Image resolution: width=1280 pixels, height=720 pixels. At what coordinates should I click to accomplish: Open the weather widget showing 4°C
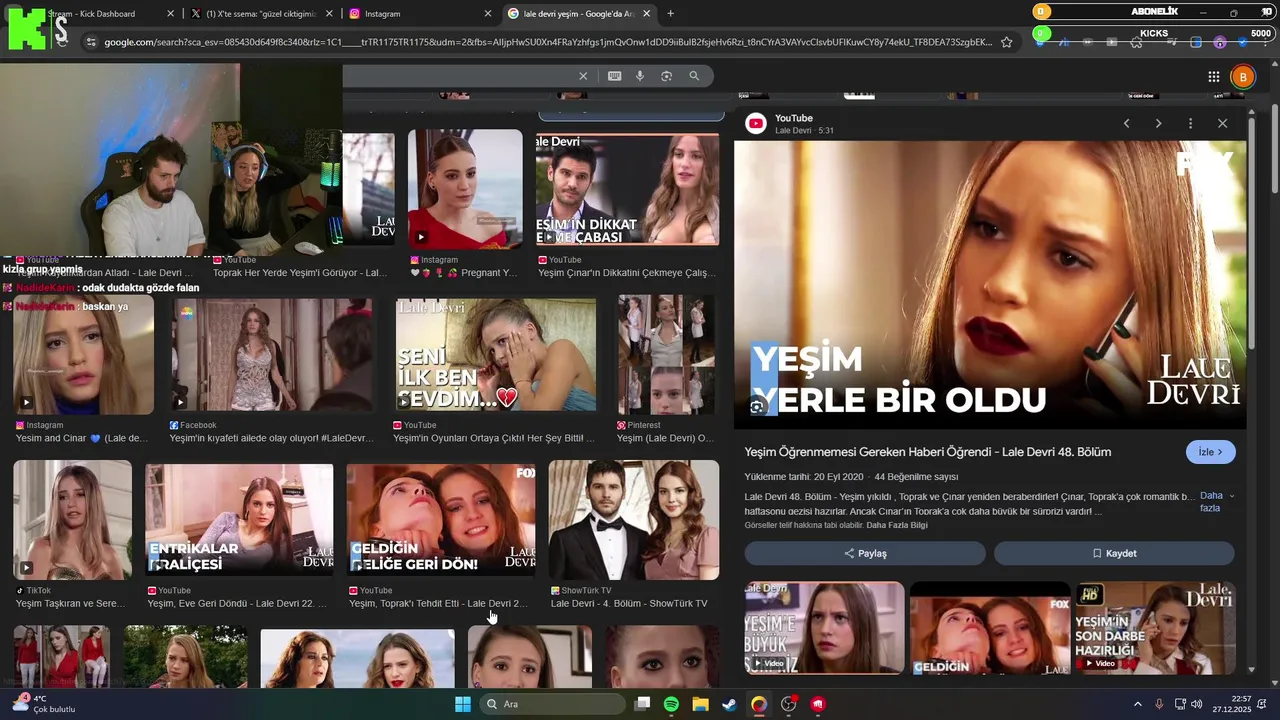[x=42, y=704]
